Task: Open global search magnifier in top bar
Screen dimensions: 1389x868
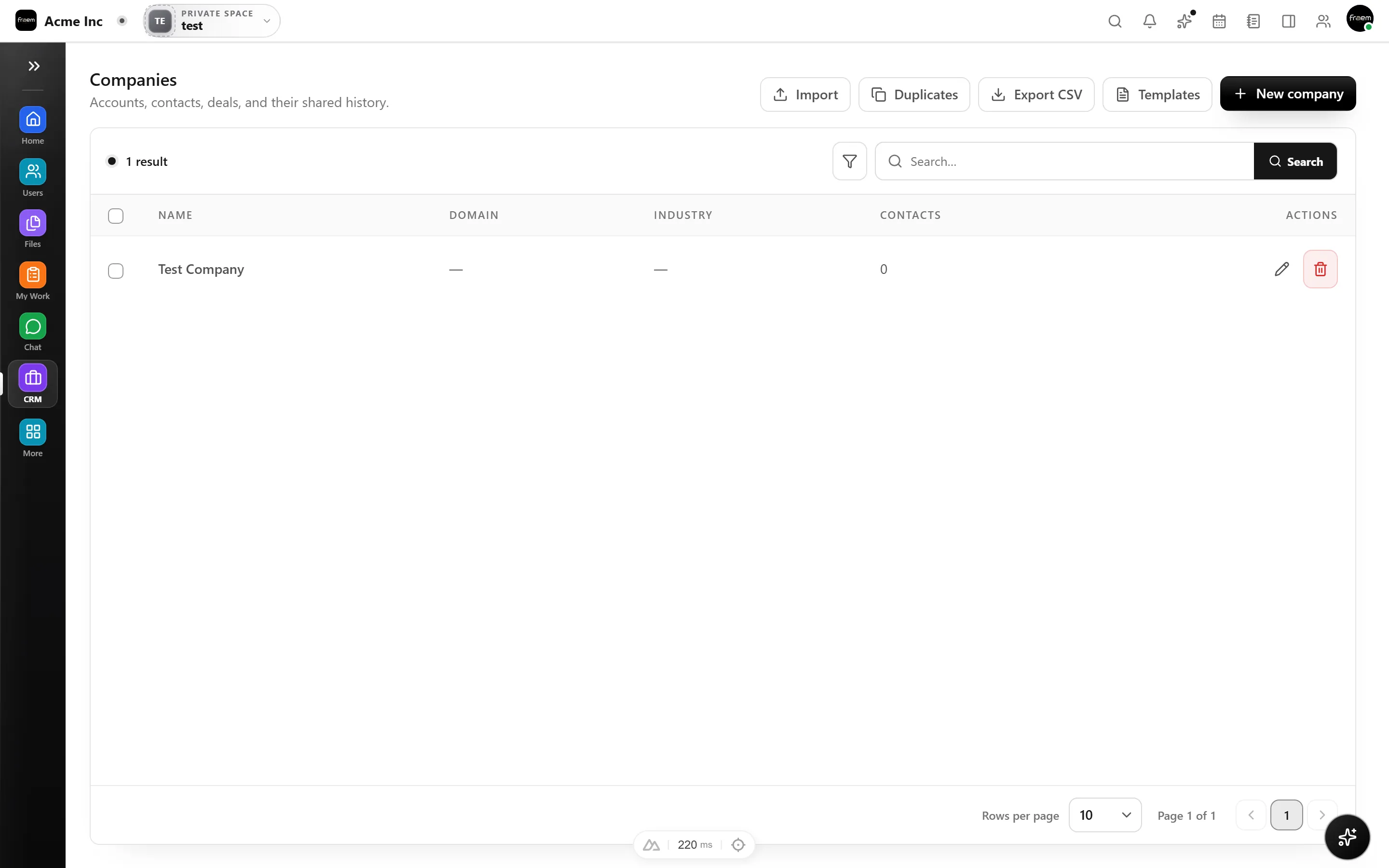Action: (1115, 21)
